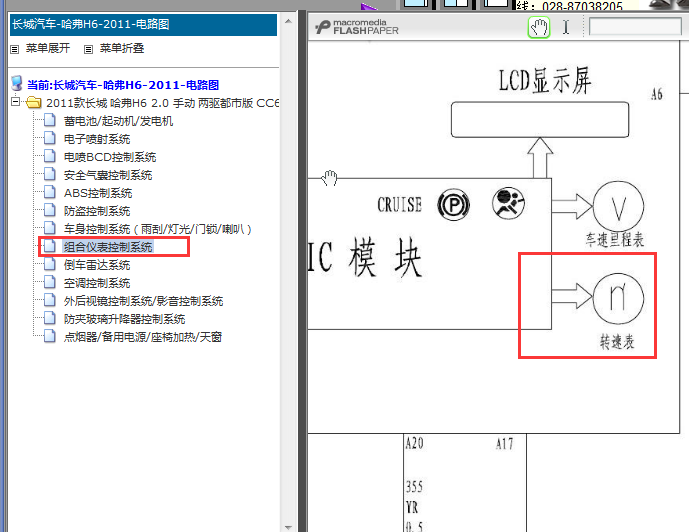689x532 pixels.
Task: Open 外后视镜控制系统/影音控制系统 diagram
Action: click(x=143, y=301)
